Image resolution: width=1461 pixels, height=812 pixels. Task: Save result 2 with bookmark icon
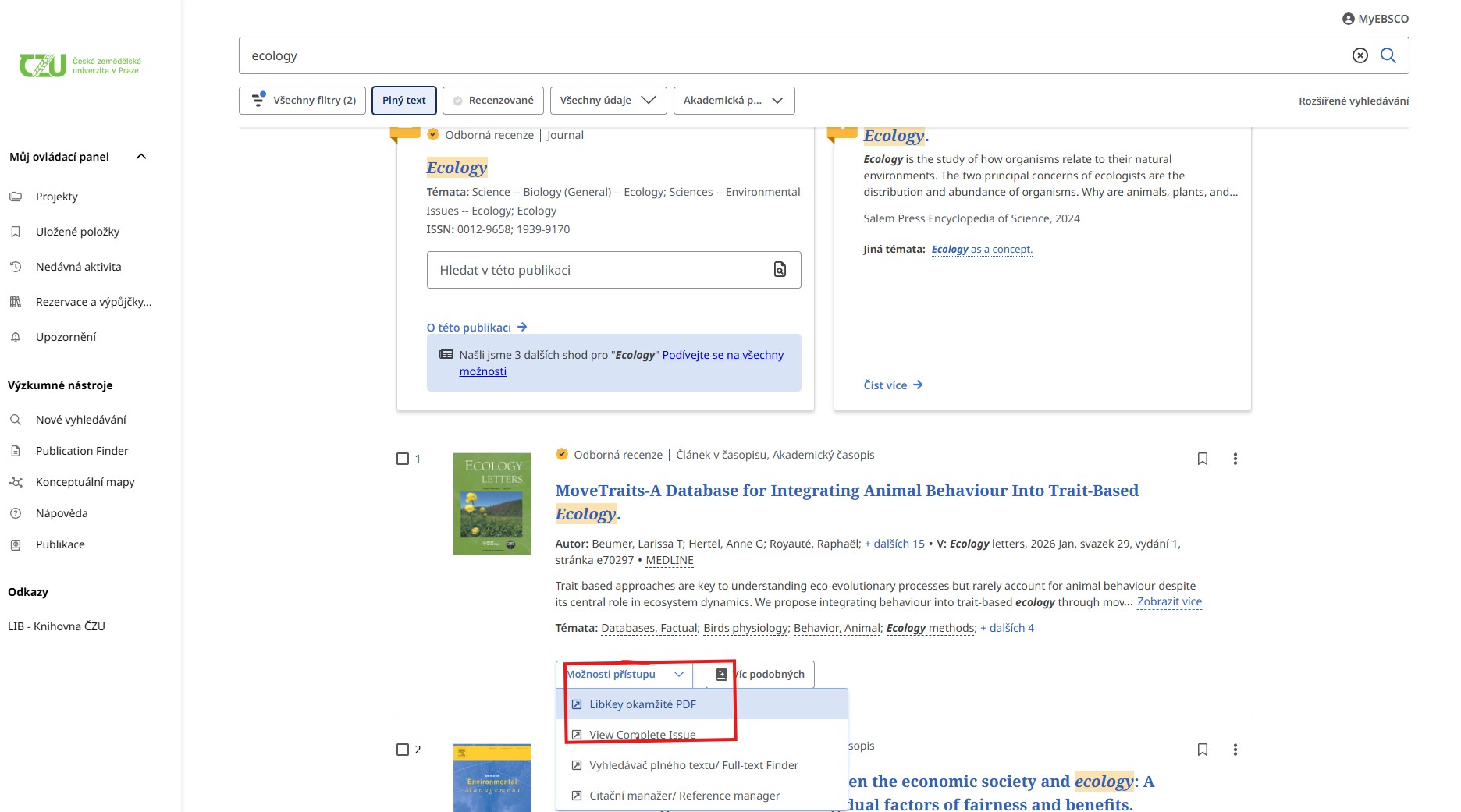click(x=1202, y=750)
